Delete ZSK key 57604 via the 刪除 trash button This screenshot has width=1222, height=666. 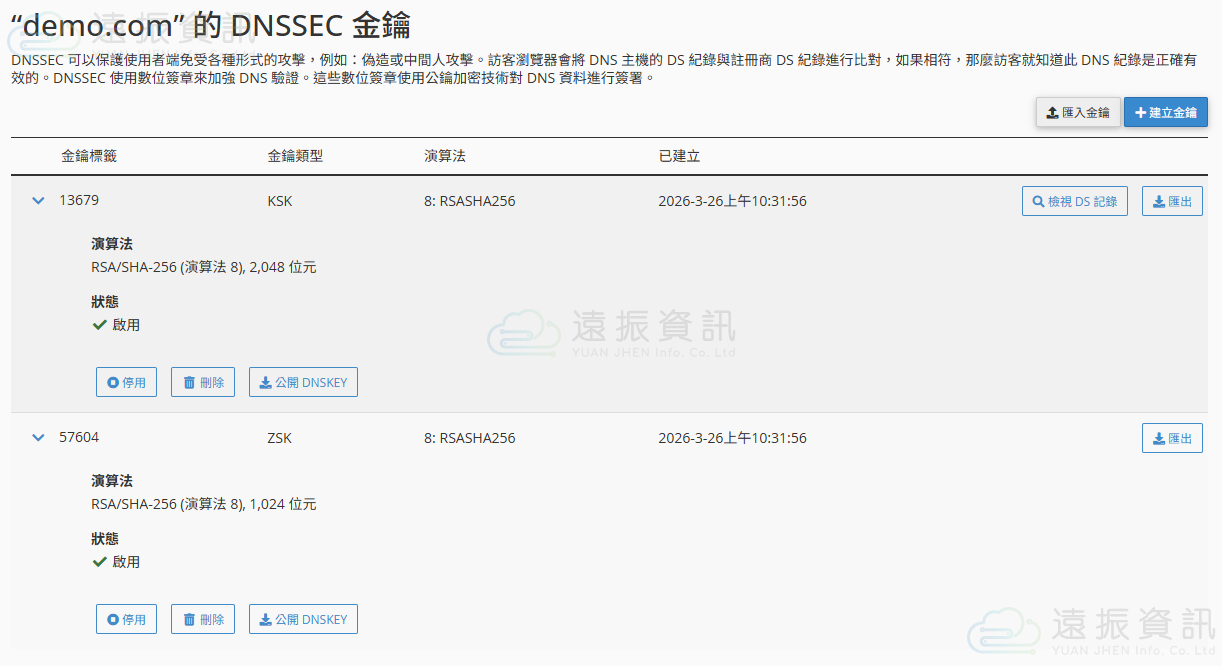203,619
